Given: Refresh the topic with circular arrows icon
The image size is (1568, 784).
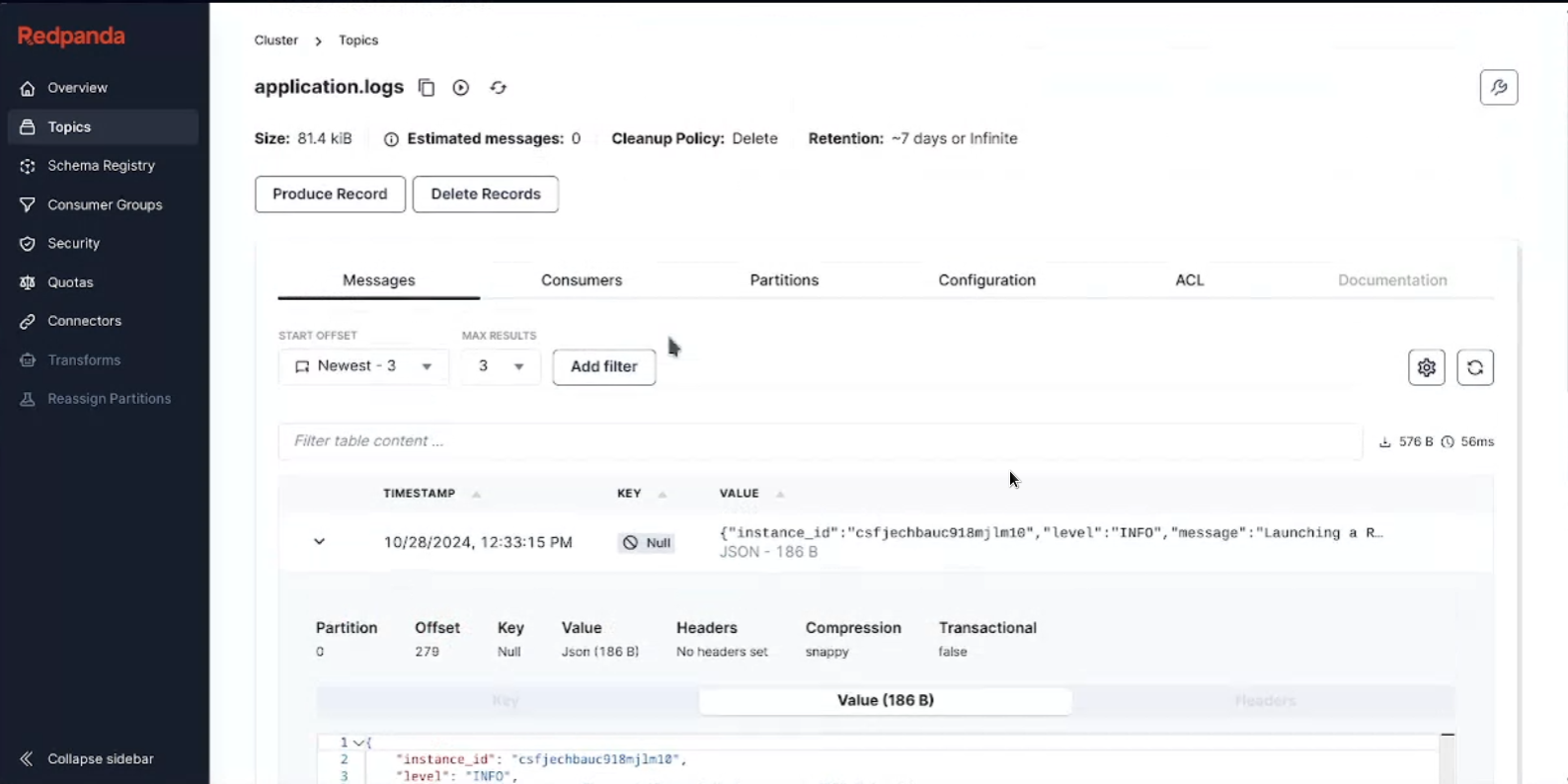Looking at the screenshot, I should 499,88.
